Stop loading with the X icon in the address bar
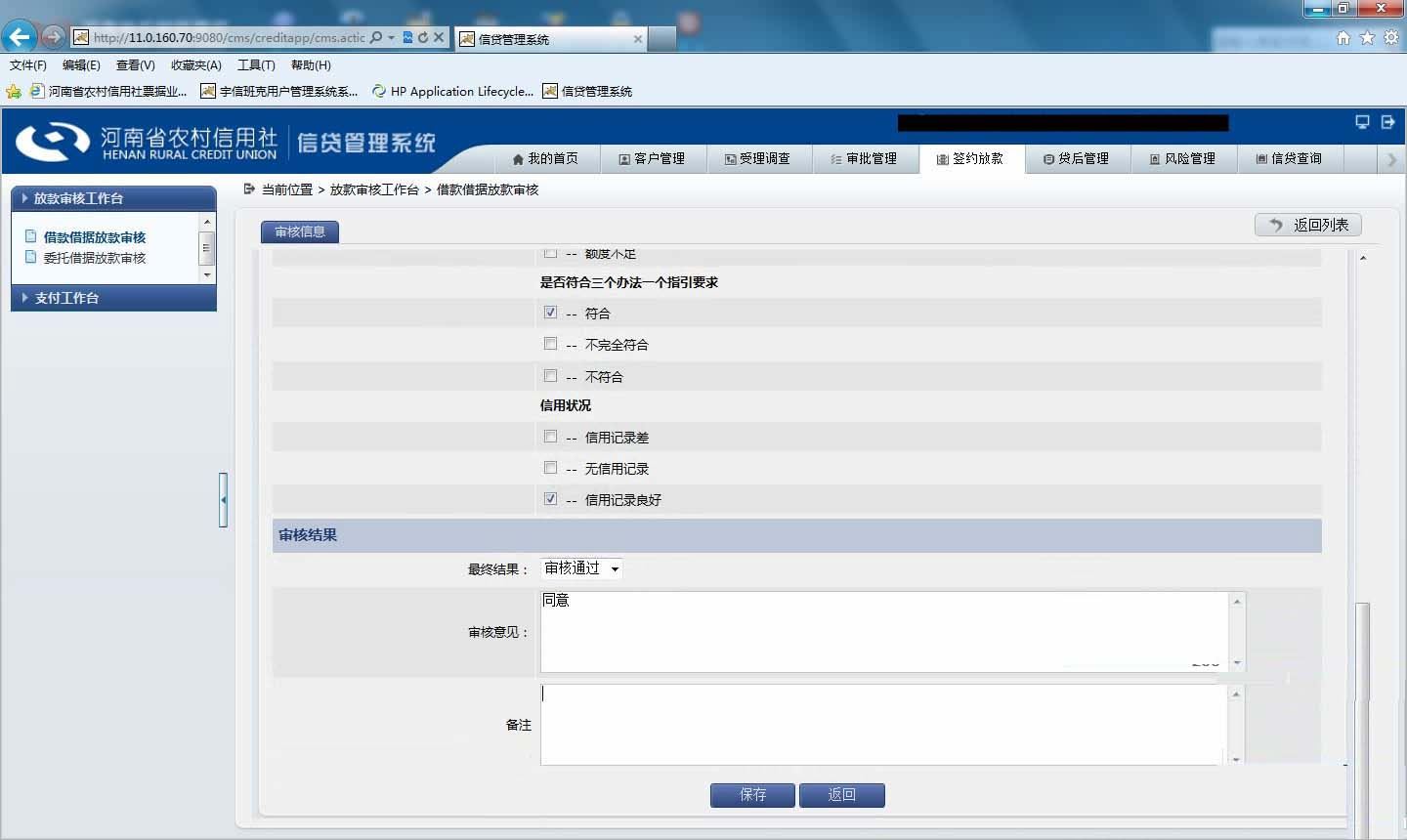Image resolution: width=1407 pixels, height=840 pixels. tap(439, 37)
